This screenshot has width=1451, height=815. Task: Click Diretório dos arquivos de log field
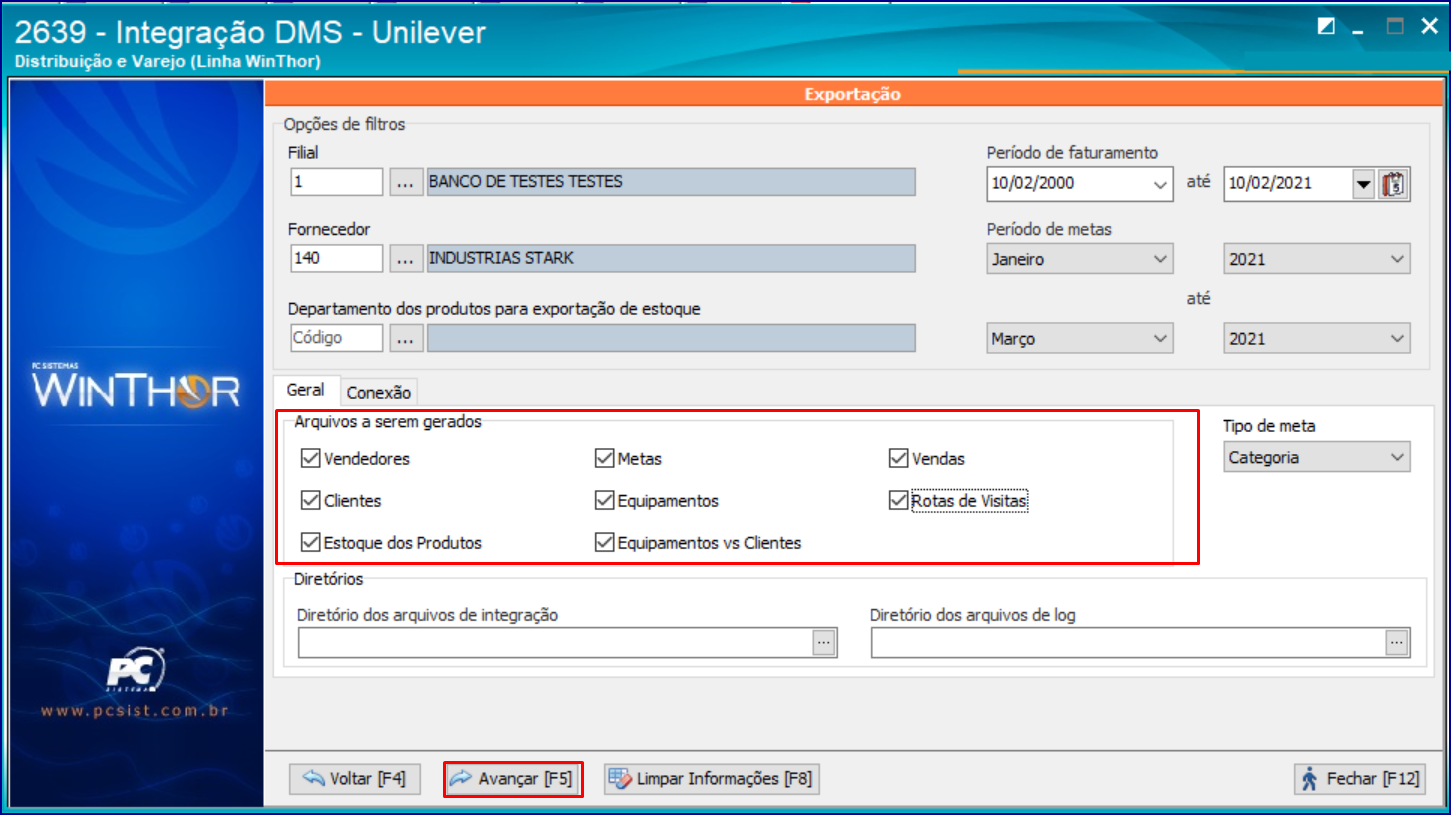[1129, 643]
